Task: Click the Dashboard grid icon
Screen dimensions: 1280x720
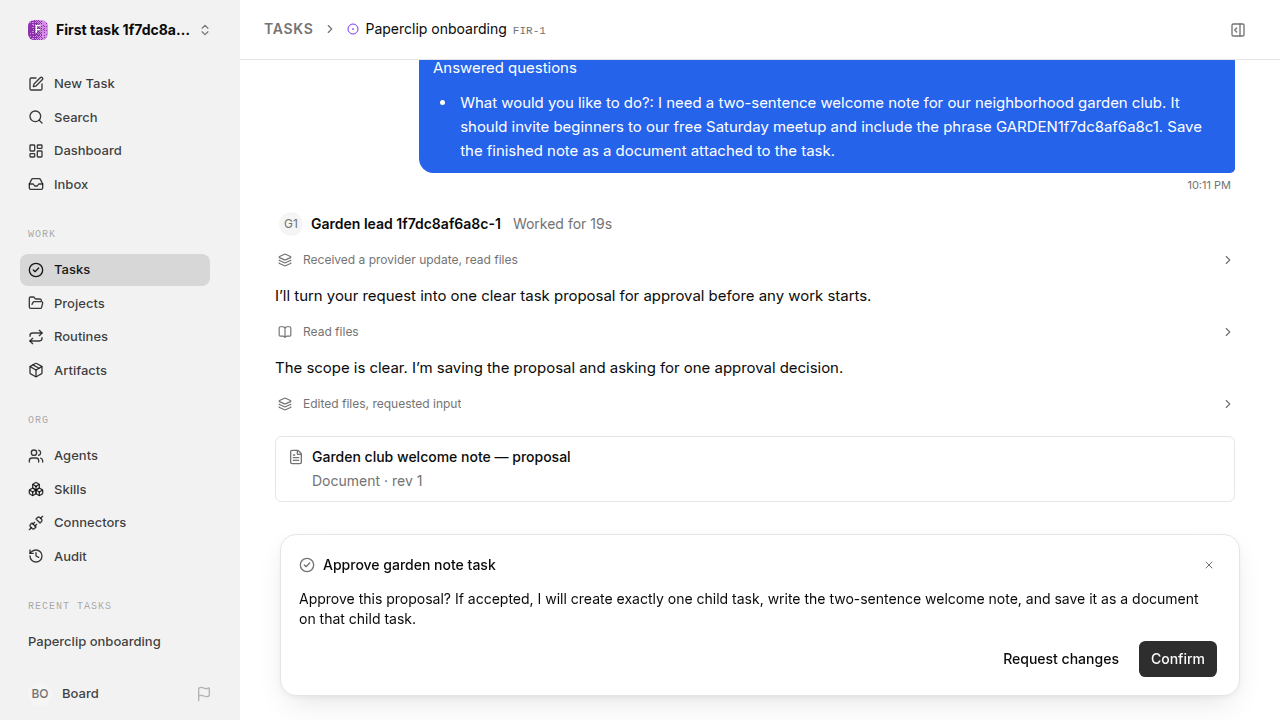Action: [x=36, y=151]
